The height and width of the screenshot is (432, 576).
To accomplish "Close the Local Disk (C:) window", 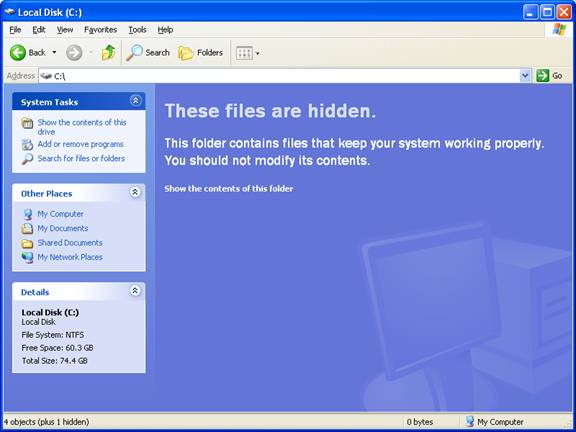I will (564, 12).
